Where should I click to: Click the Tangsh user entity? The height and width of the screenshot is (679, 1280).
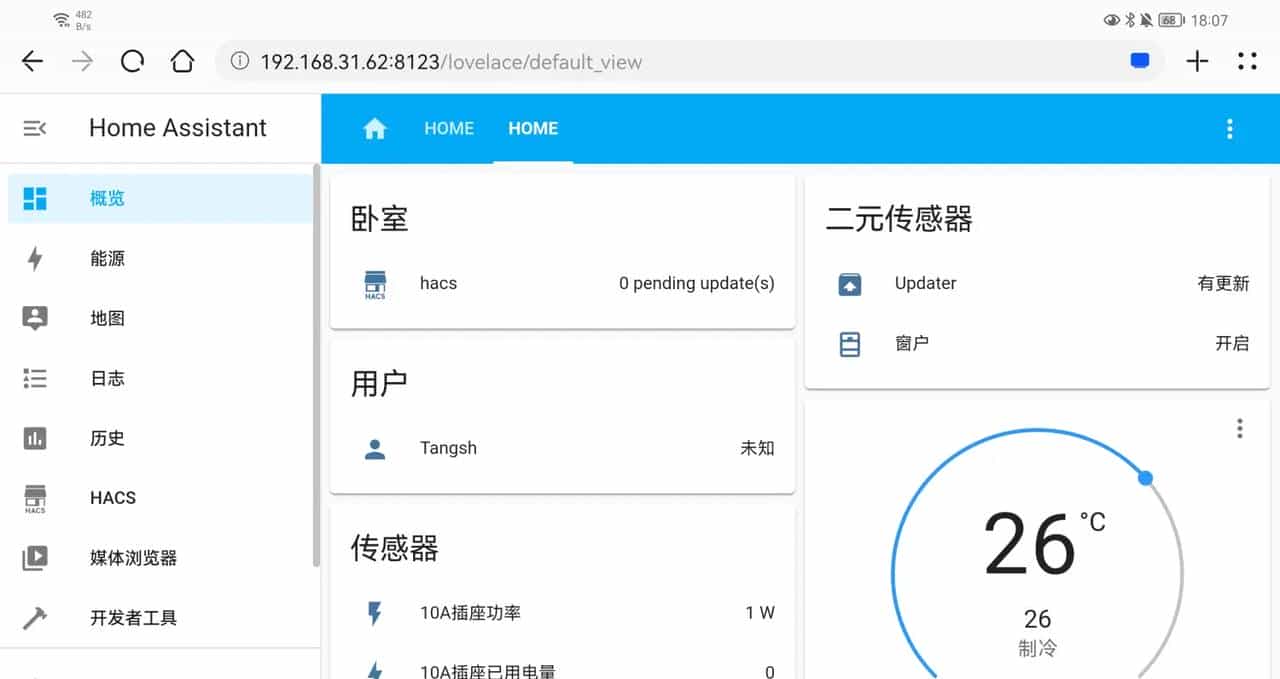pyautogui.click(x=448, y=448)
